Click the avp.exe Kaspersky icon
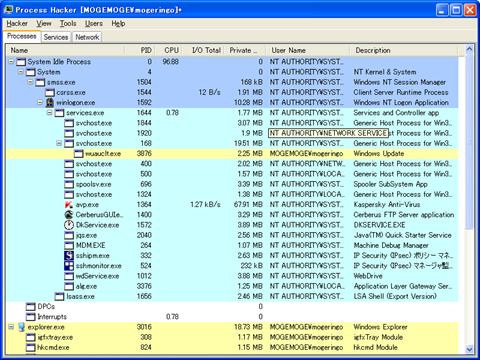 (x=69, y=204)
